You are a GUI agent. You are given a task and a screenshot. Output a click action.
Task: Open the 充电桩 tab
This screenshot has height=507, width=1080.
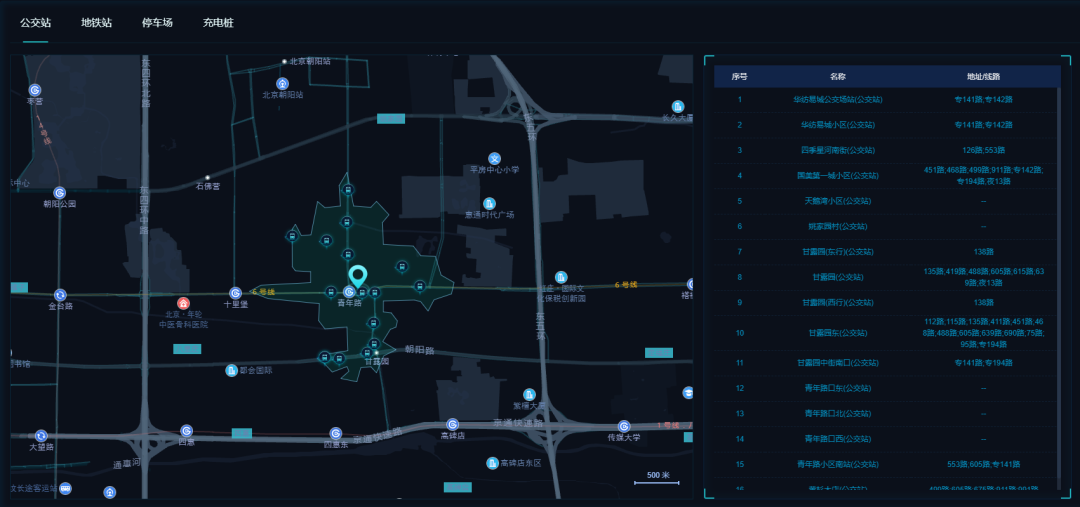click(x=218, y=22)
